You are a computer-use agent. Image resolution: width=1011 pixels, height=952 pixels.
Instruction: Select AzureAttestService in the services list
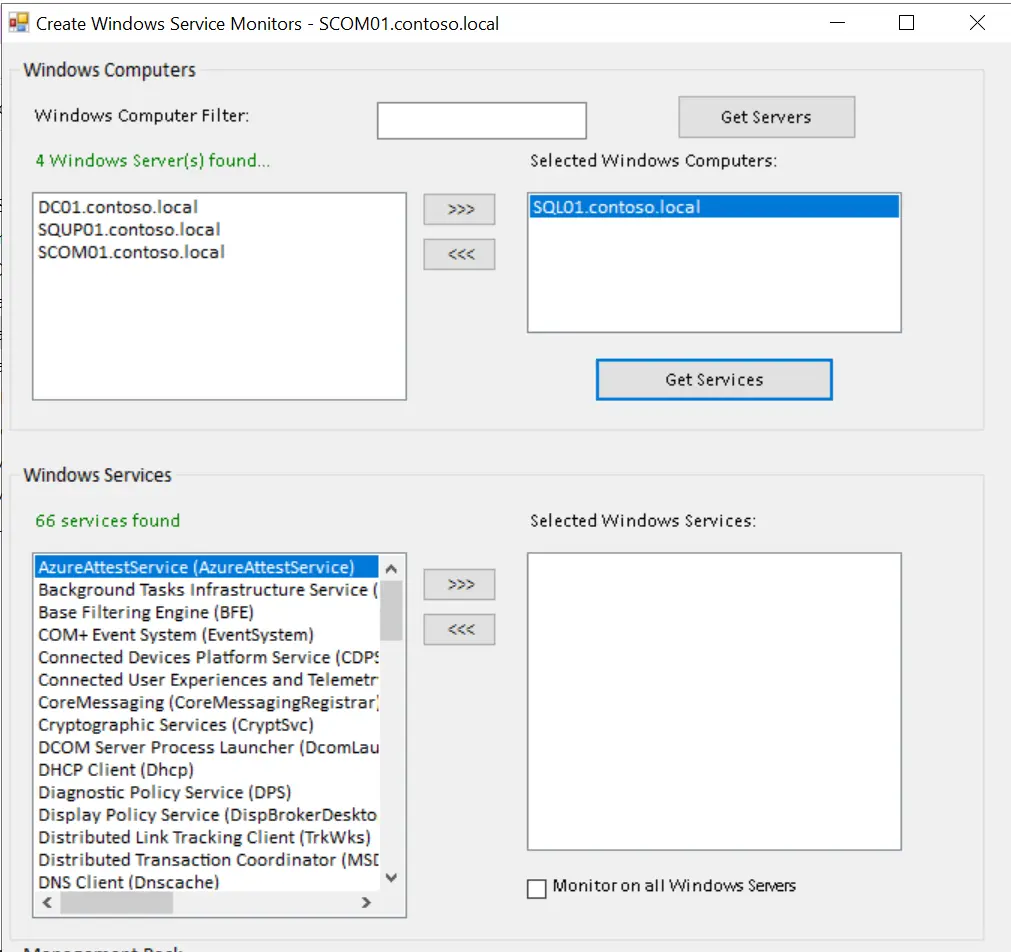[x=196, y=568]
